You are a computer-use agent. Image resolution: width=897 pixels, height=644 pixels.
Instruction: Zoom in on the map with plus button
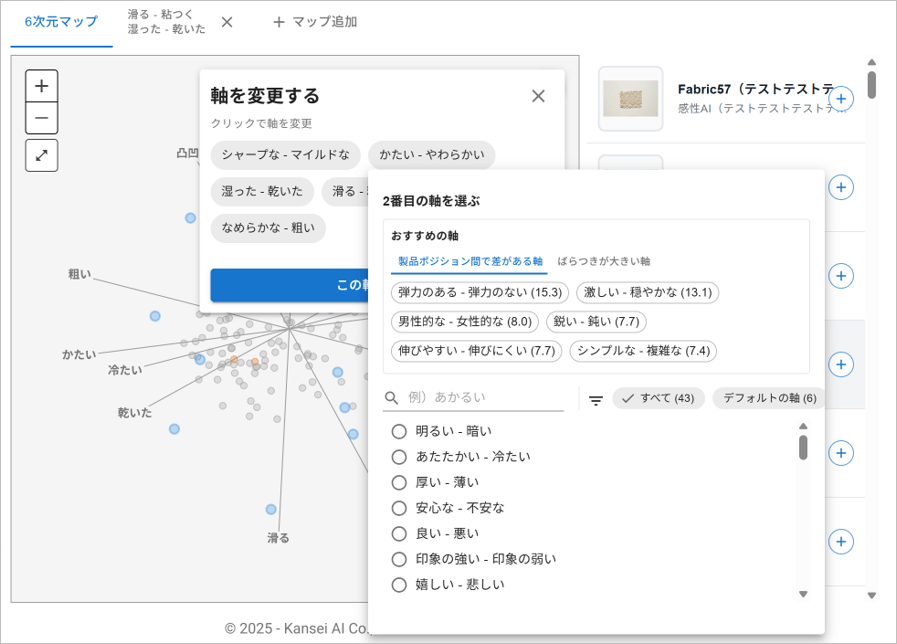tap(41, 86)
